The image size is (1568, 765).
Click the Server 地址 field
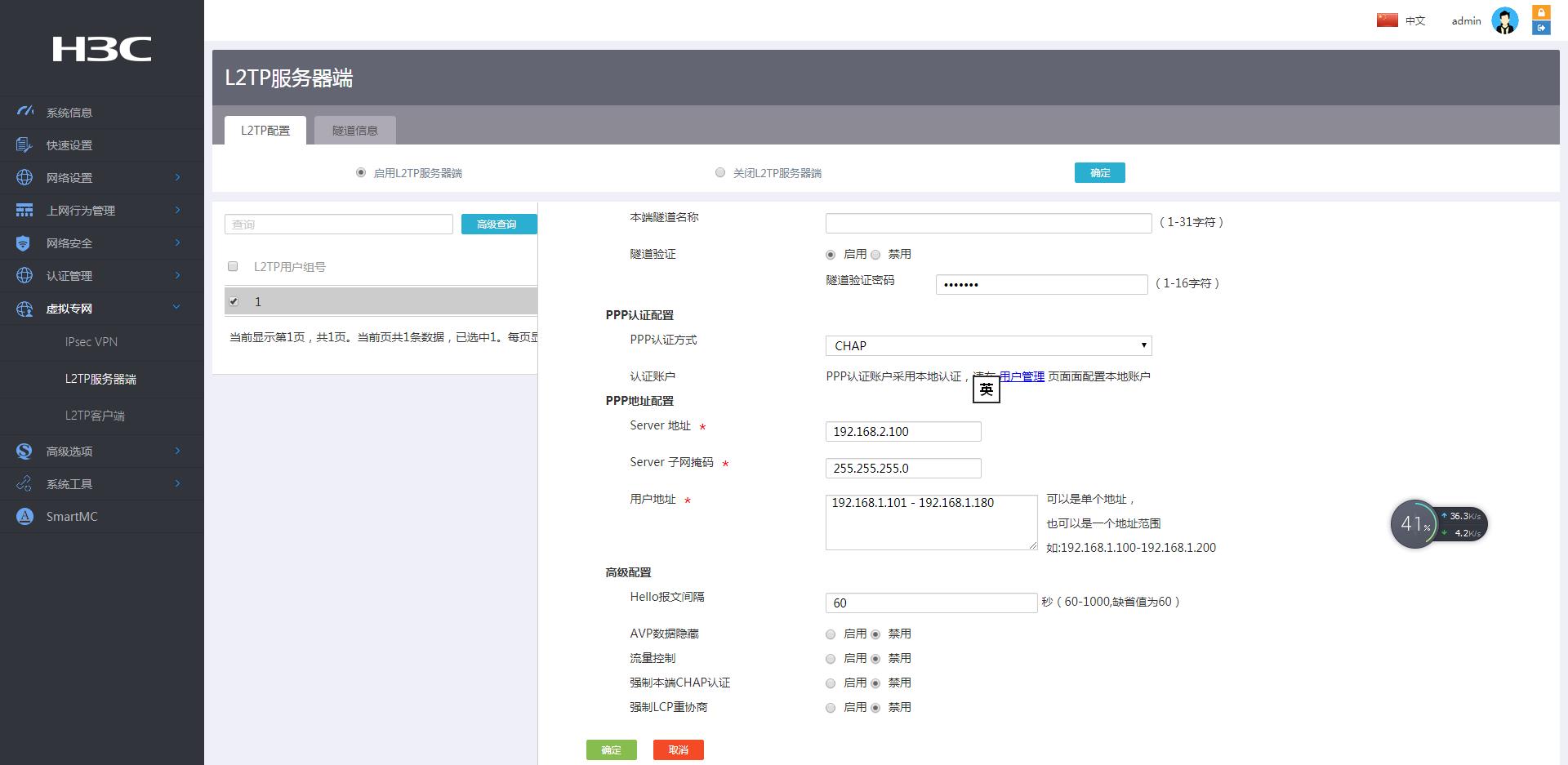[903, 431]
